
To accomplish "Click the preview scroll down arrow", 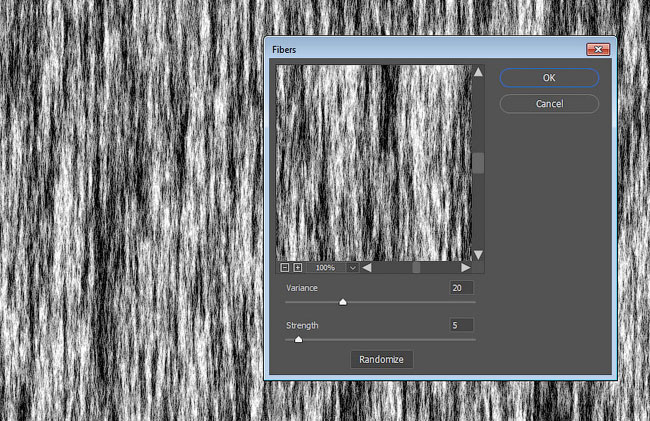I will [478, 255].
